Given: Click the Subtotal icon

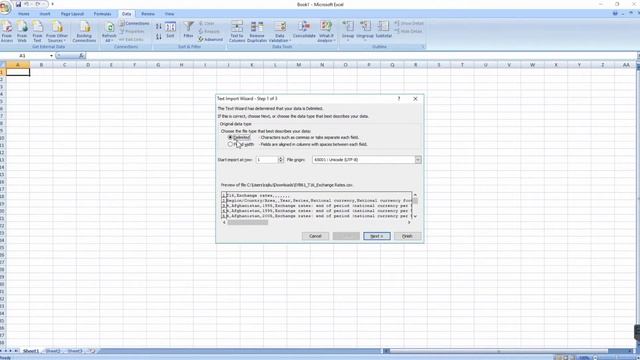Looking at the screenshot, I should [383, 30].
